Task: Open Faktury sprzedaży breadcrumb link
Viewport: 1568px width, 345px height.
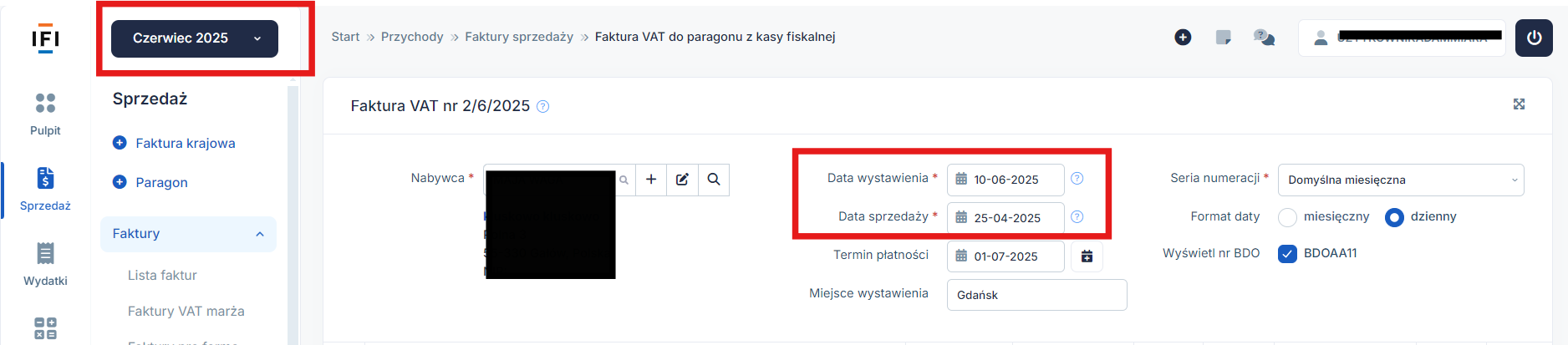Action: coord(519,37)
